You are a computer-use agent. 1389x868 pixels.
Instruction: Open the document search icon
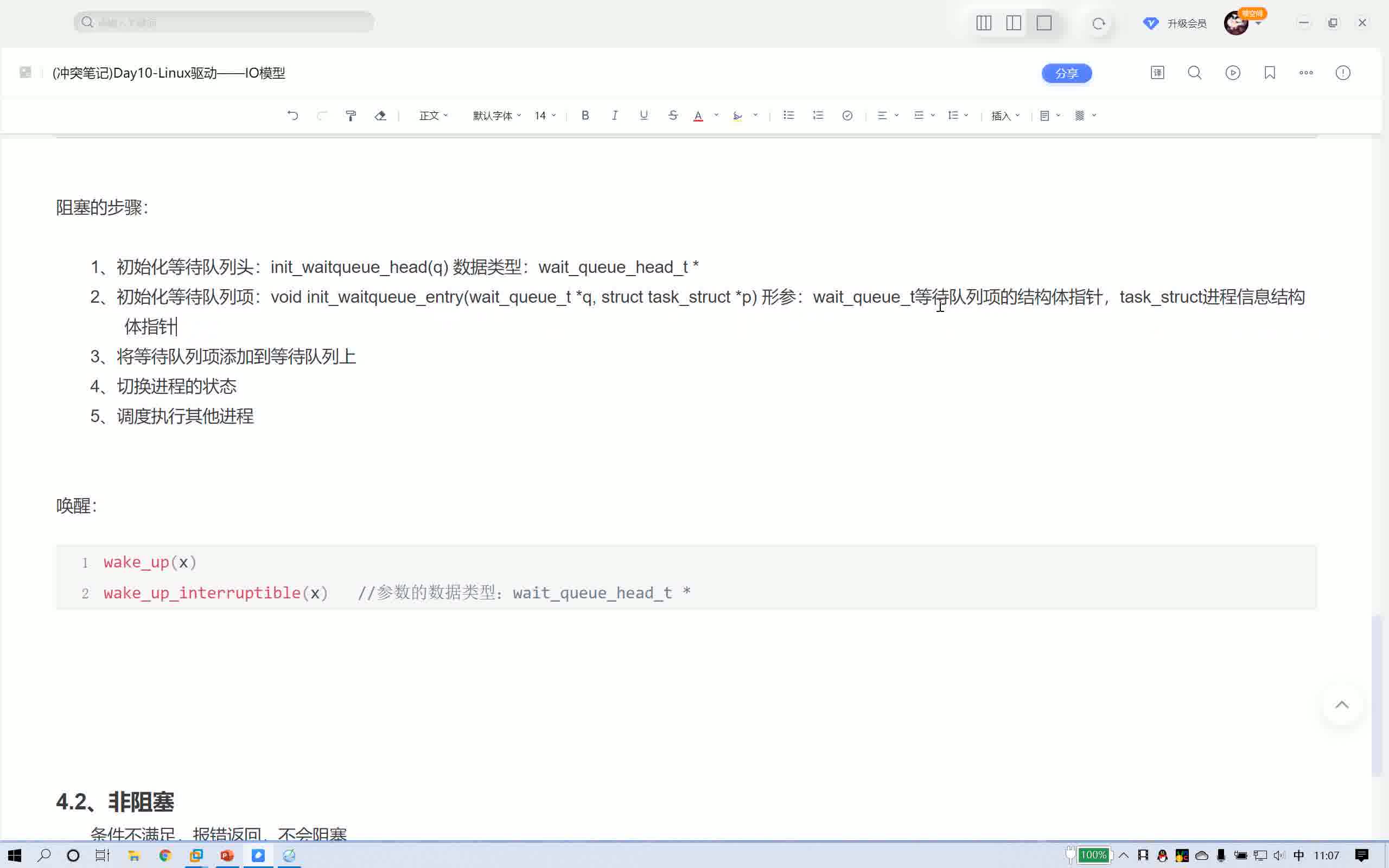pos(1194,73)
